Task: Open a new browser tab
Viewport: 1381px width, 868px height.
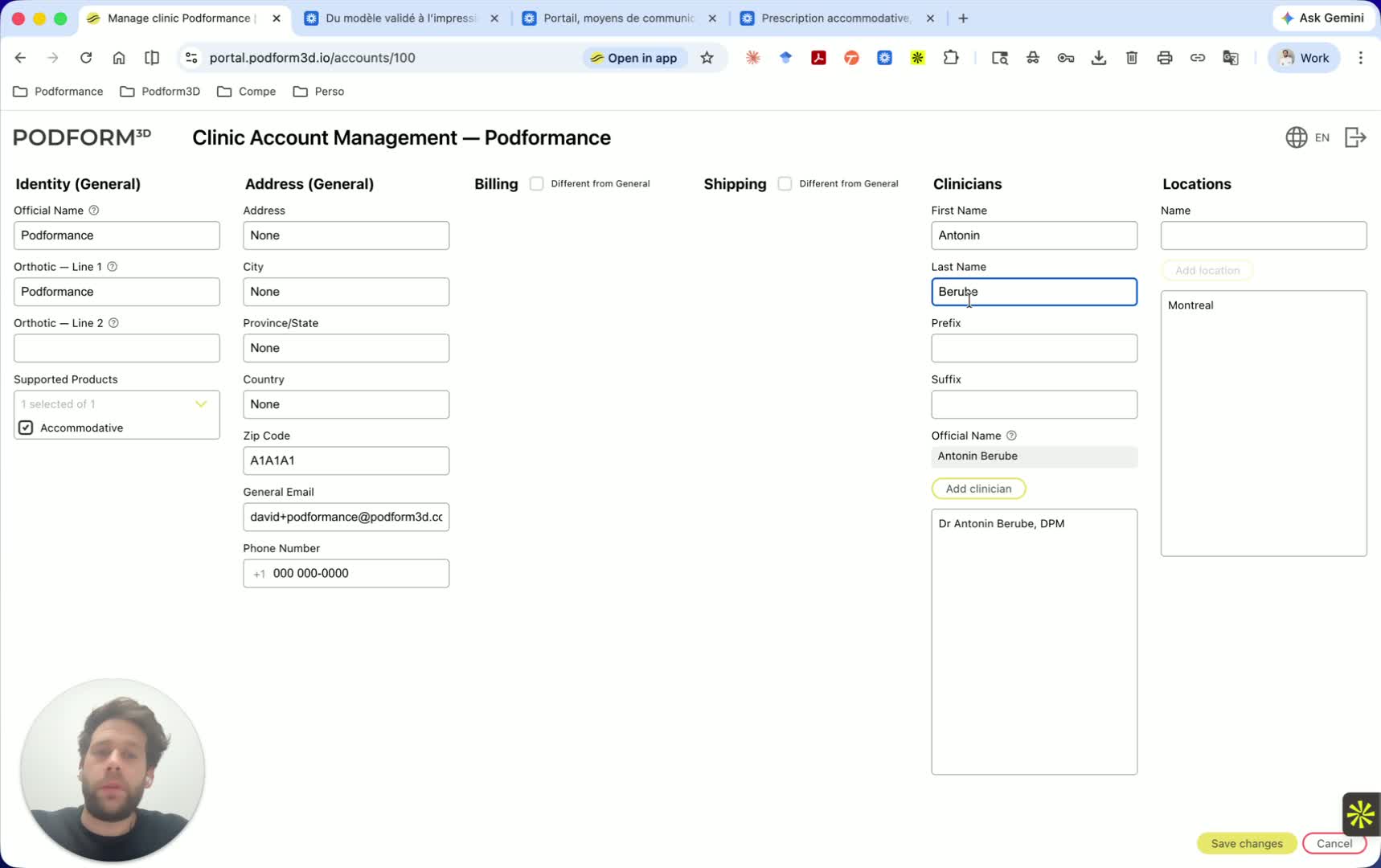Action: coord(963,18)
